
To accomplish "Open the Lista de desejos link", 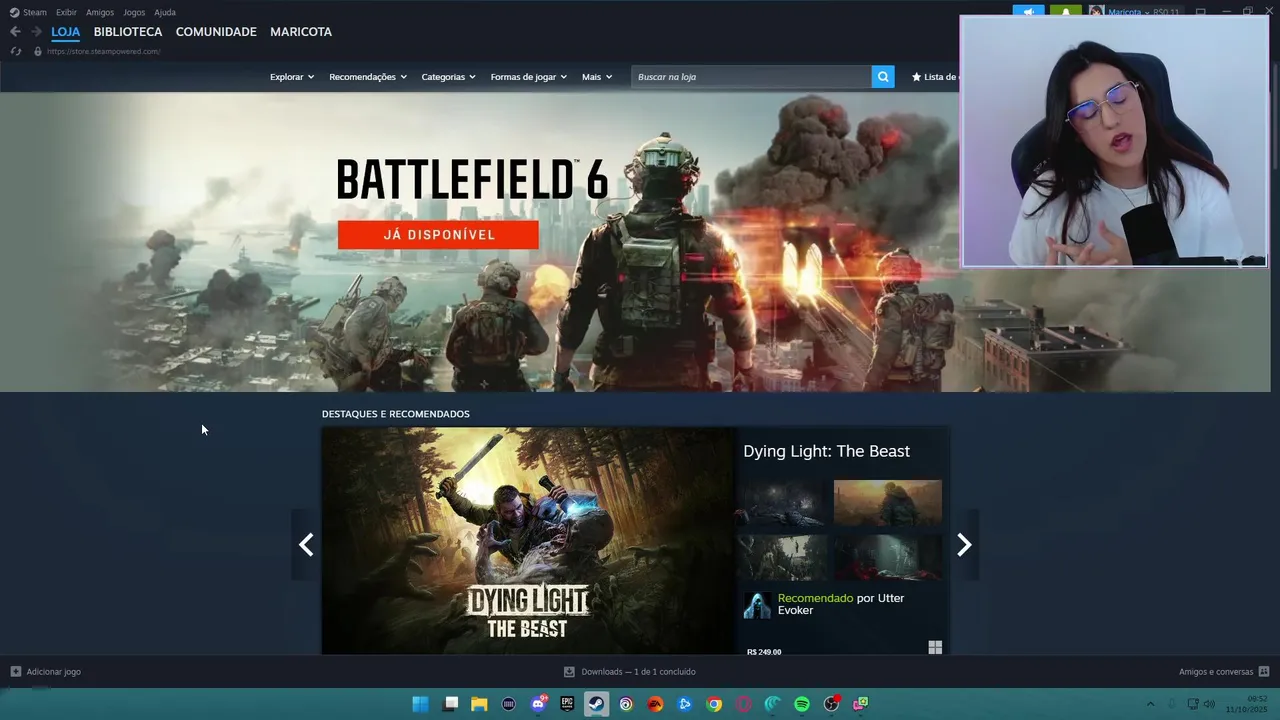I will point(935,77).
